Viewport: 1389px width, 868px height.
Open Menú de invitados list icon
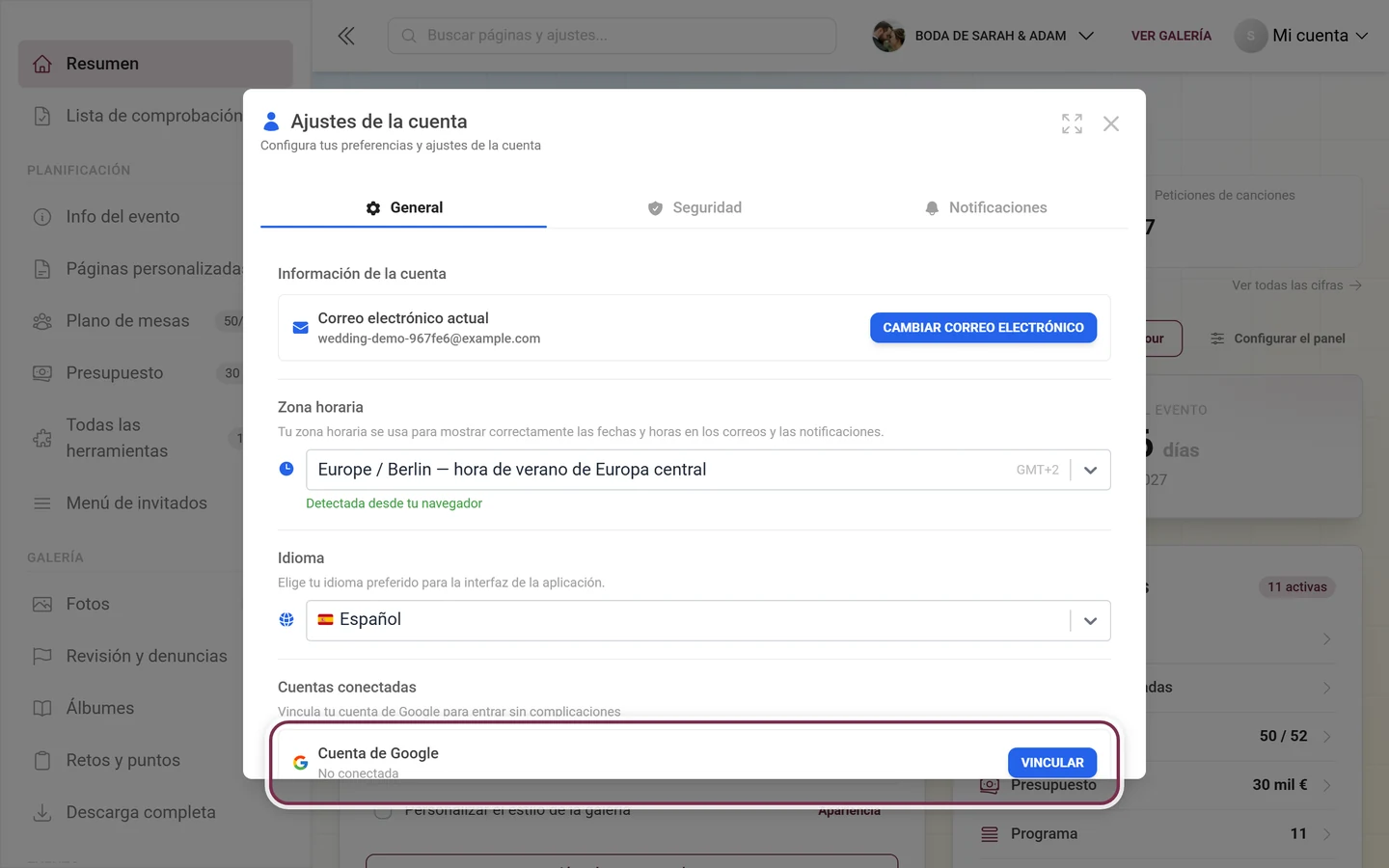pyautogui.click(x=42, y=503)
